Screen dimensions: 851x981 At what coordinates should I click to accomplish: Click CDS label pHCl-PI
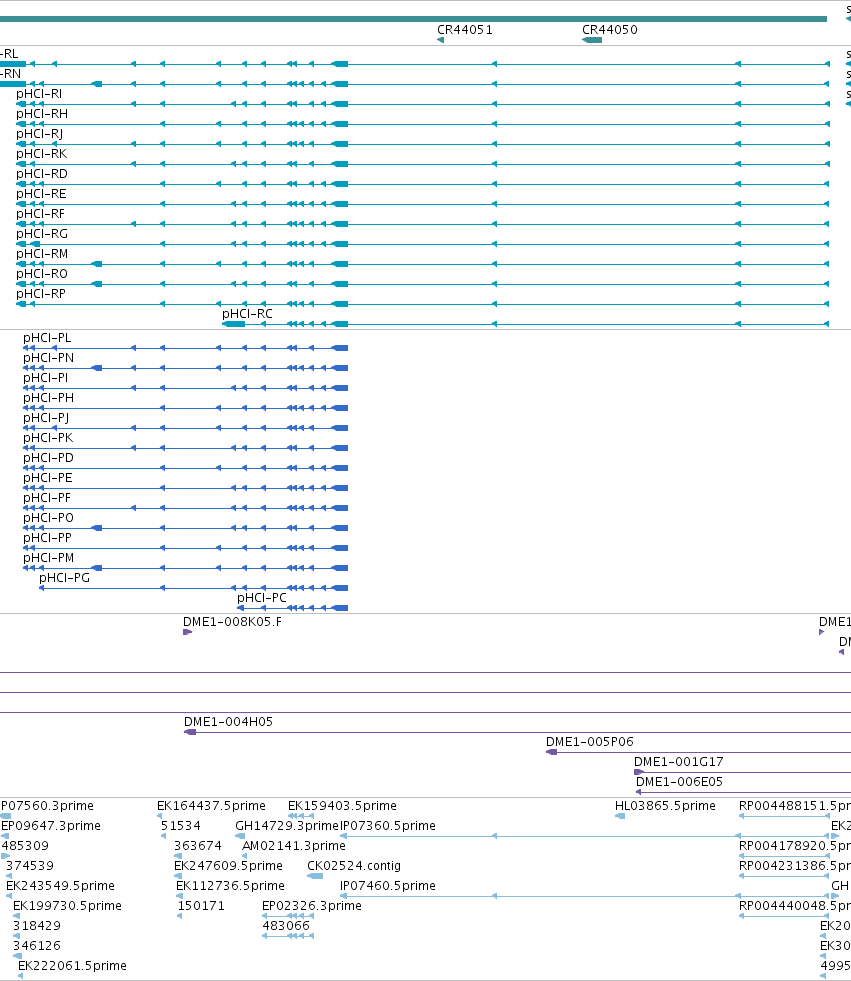[x=46, y=378]
